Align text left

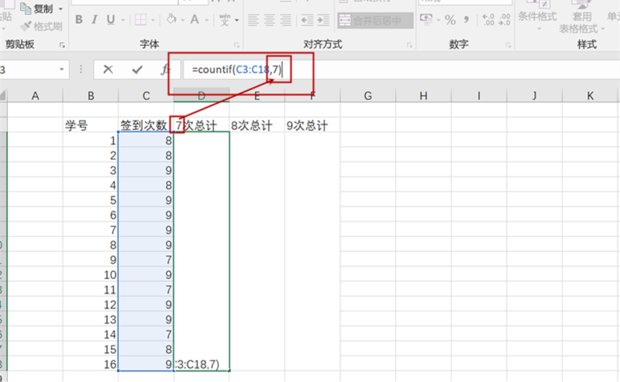(x=253, y=20)
